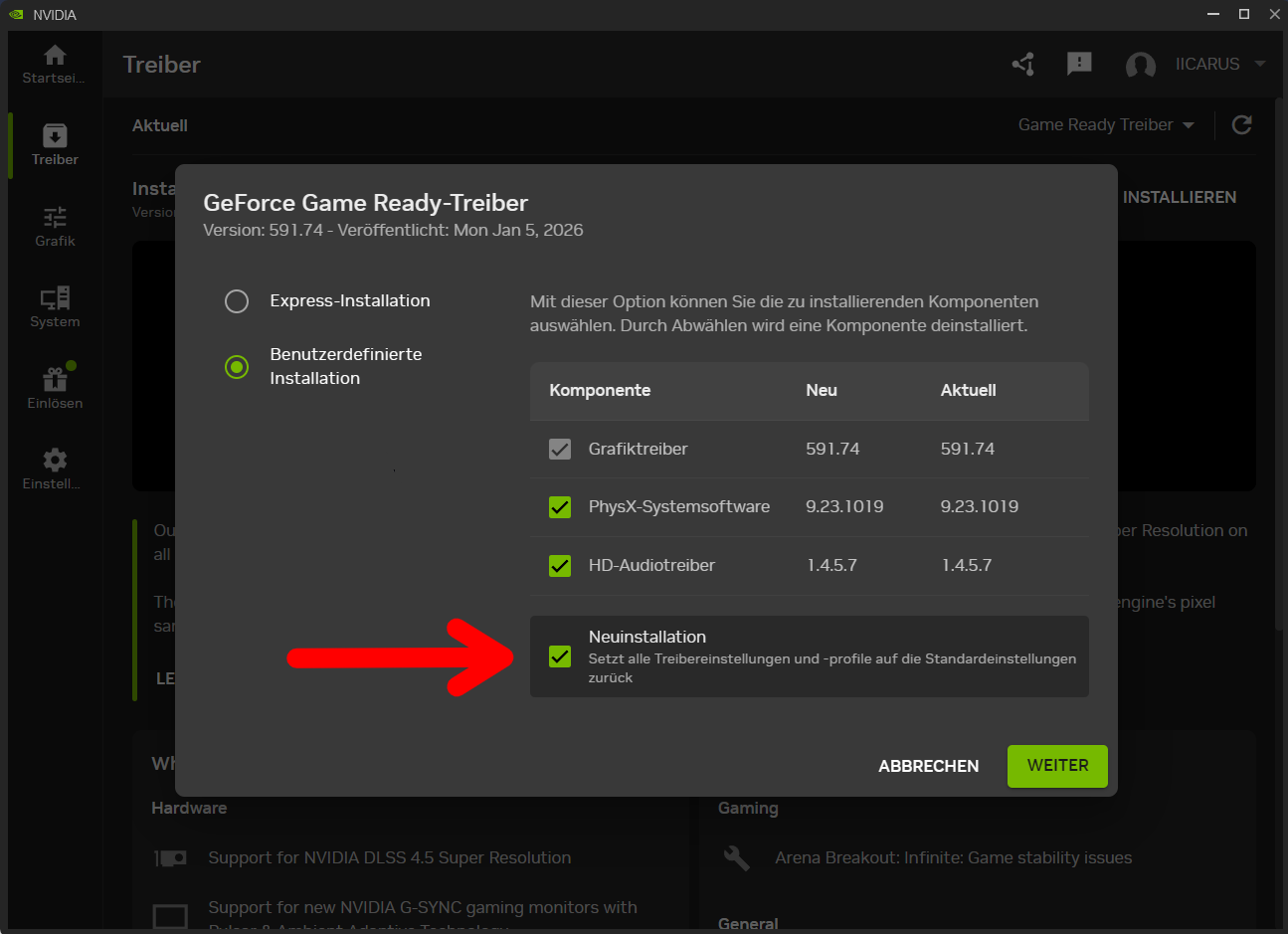This screenshot has height=934, width=1288.
Task: Click WEITER button
Action: point(1057,766)
